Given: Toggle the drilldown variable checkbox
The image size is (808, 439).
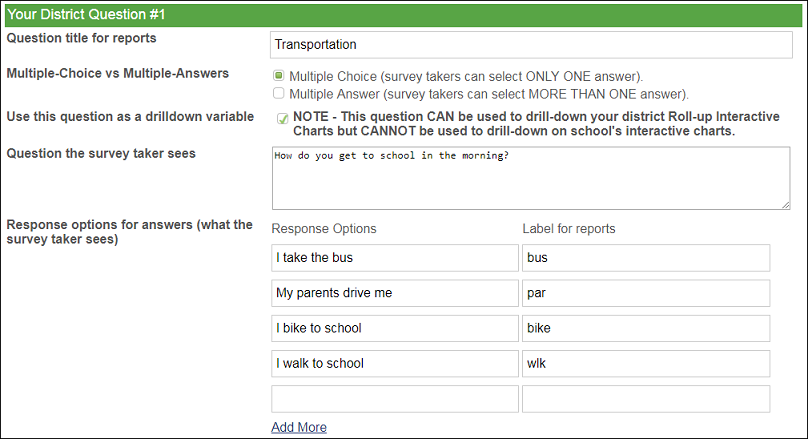Looking at the screenshot, I should point(282,119).
